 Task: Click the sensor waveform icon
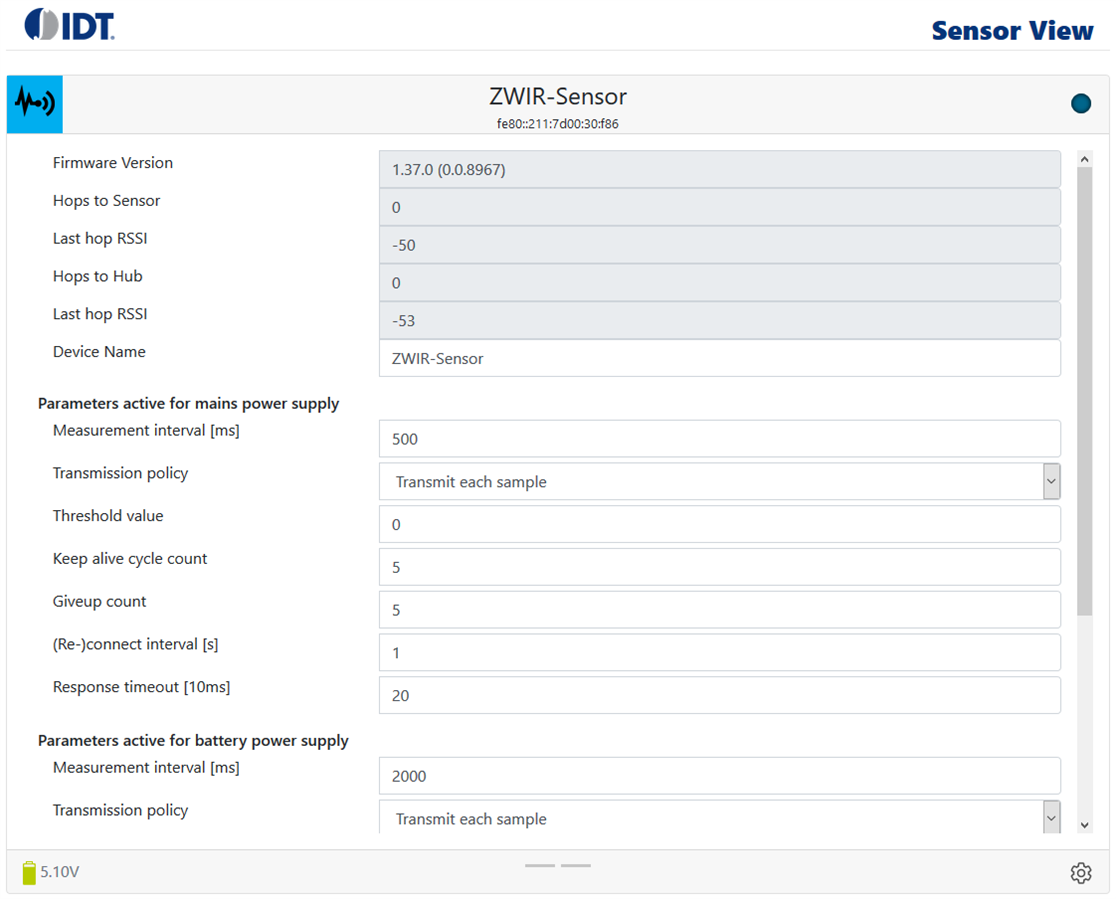tap(35, 104)
